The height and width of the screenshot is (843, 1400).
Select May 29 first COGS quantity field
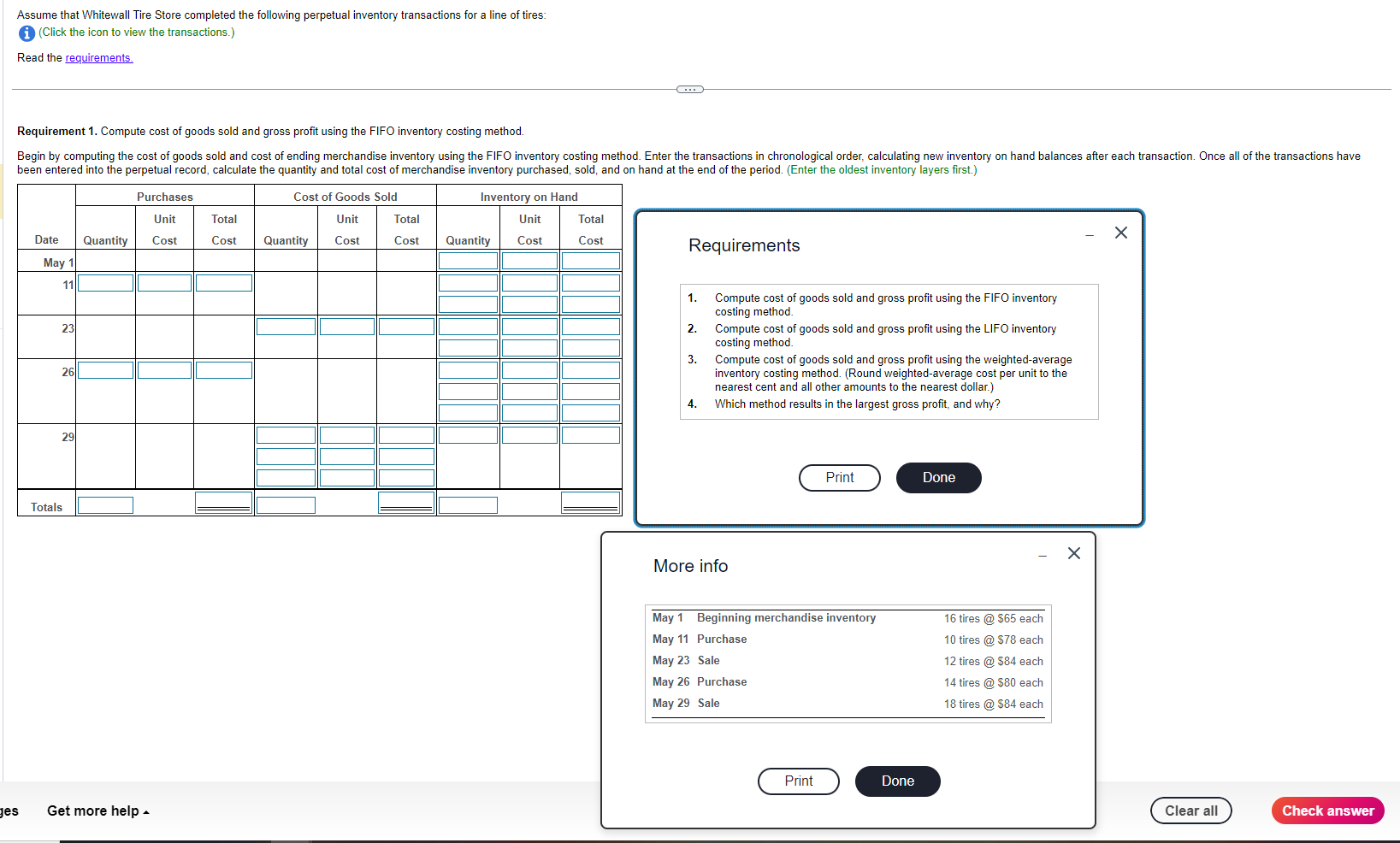[286, 435]
